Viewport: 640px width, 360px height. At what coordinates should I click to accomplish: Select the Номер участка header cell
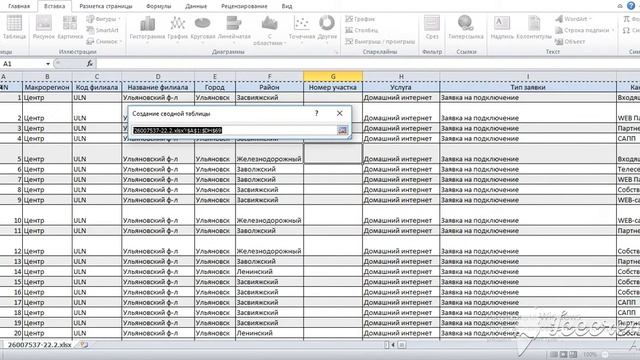[333, 87]
